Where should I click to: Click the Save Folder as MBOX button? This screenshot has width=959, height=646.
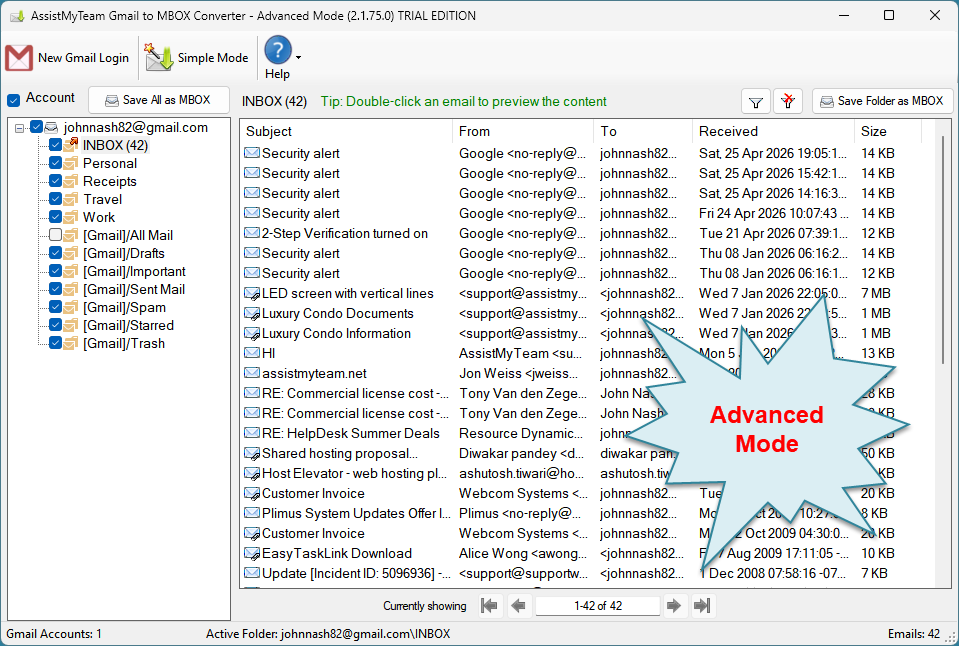coord(883,101)
